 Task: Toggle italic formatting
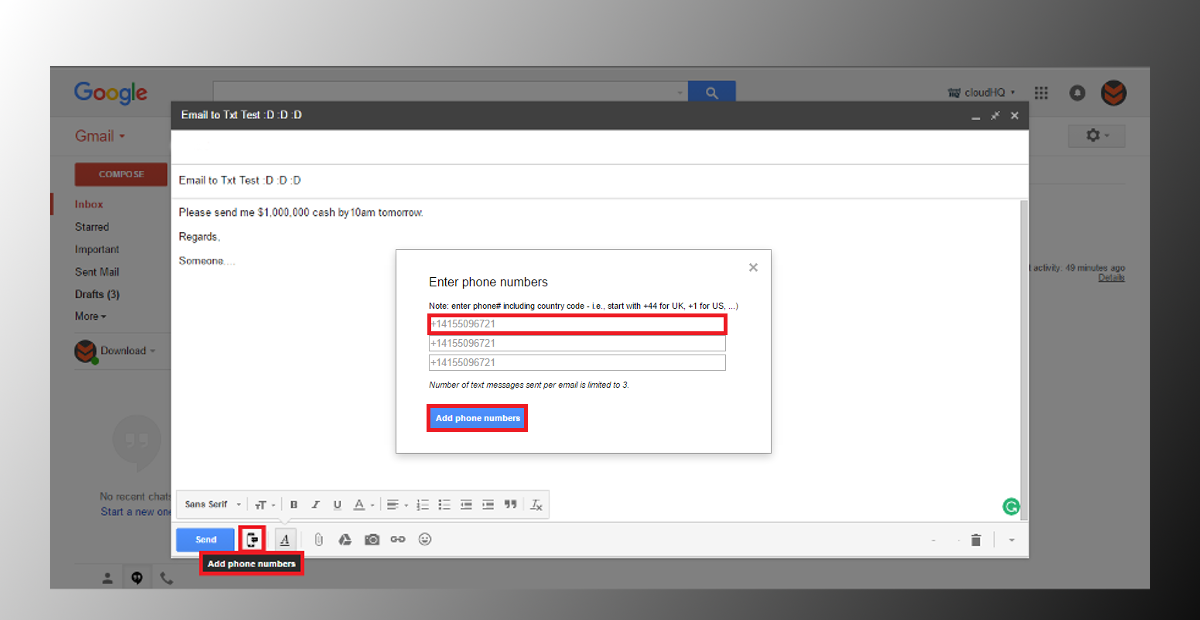pyautogui.click(x=316, y=505)
